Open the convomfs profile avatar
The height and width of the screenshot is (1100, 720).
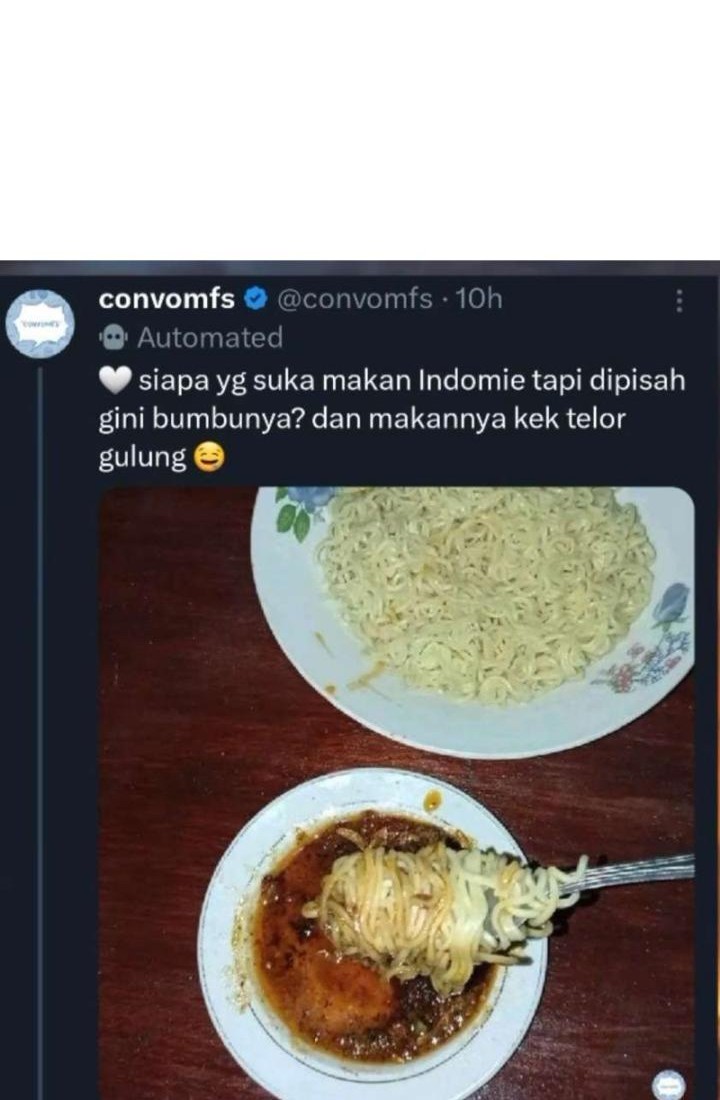click(x=40, y=324)
